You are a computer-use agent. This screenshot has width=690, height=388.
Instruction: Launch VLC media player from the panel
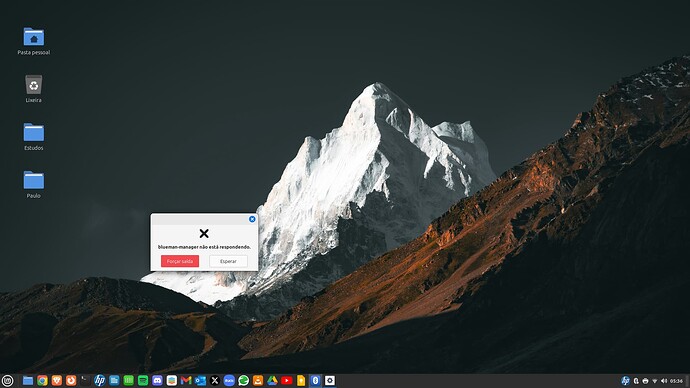point(258,381)
